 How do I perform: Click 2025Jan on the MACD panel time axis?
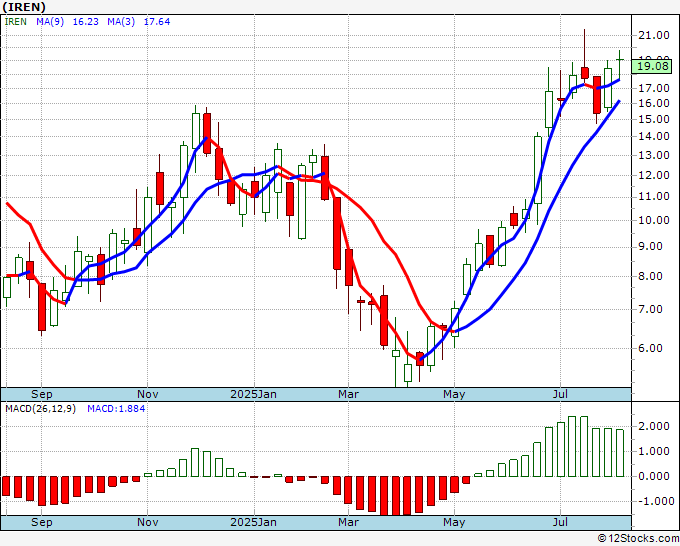(x=253, y=522)
